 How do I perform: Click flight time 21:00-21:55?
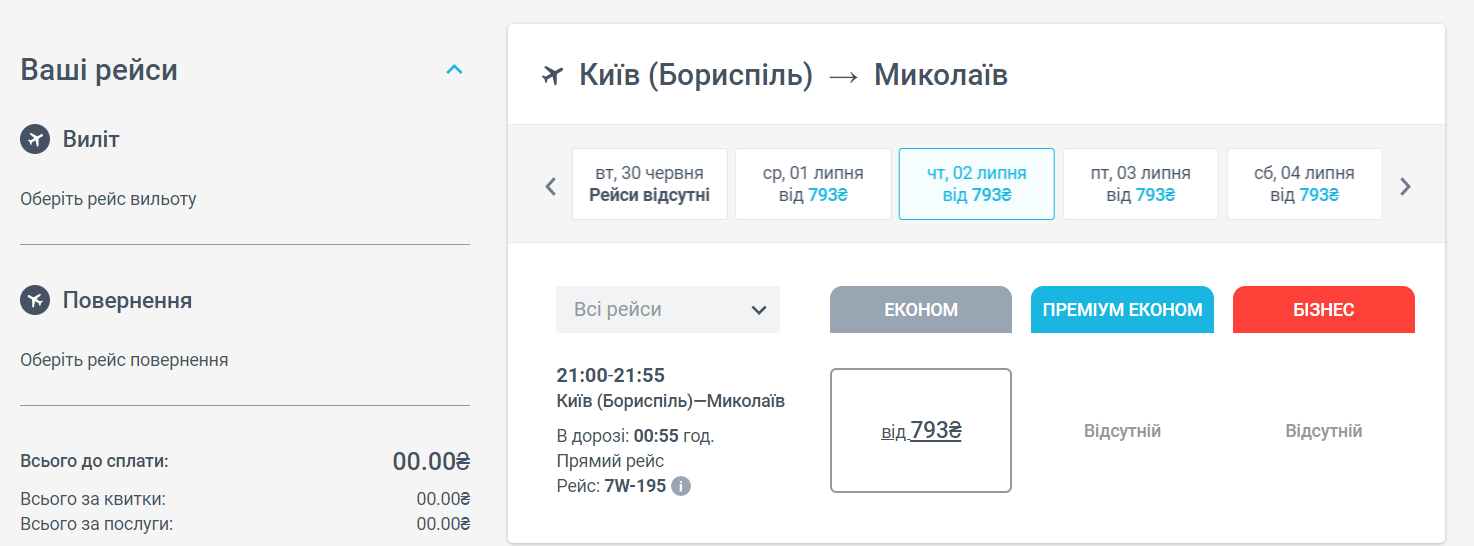(x=610, y=376)
